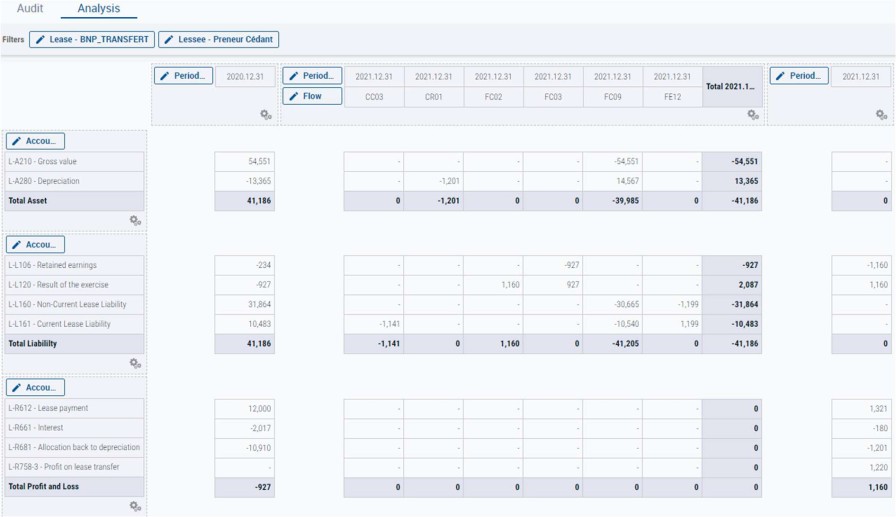Open Period button beside 2020.12.31 column
Viewport: 896px width, 517px height.
click(183, 76)
